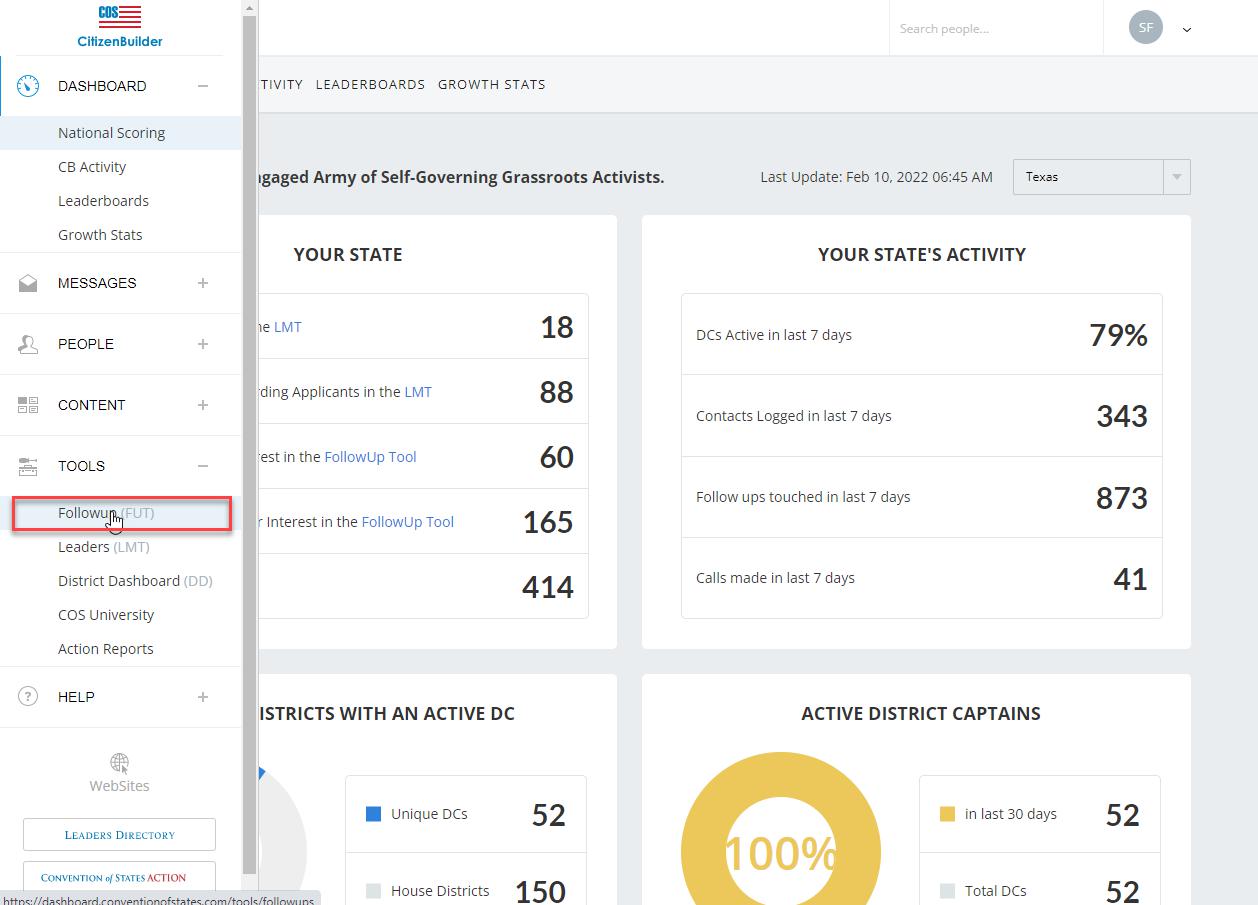The width and height of the screenshot is (1258, 905).
Task: Click the Dashboard gauge icon
Action: point(28,86)
